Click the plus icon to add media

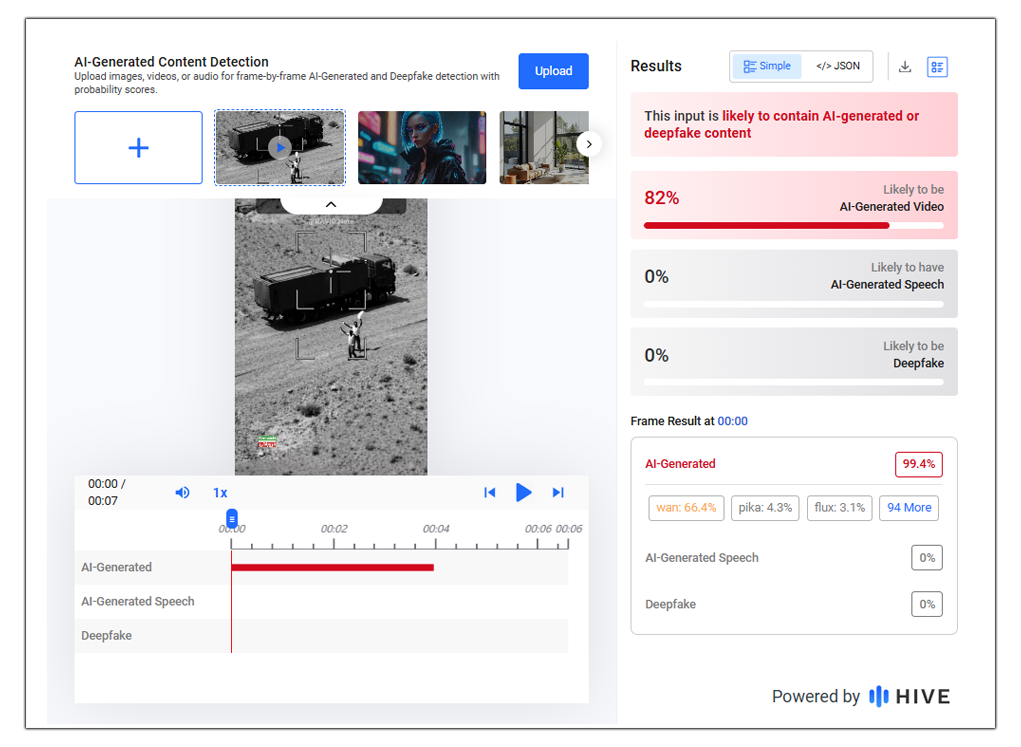click(x=138, y=148)
